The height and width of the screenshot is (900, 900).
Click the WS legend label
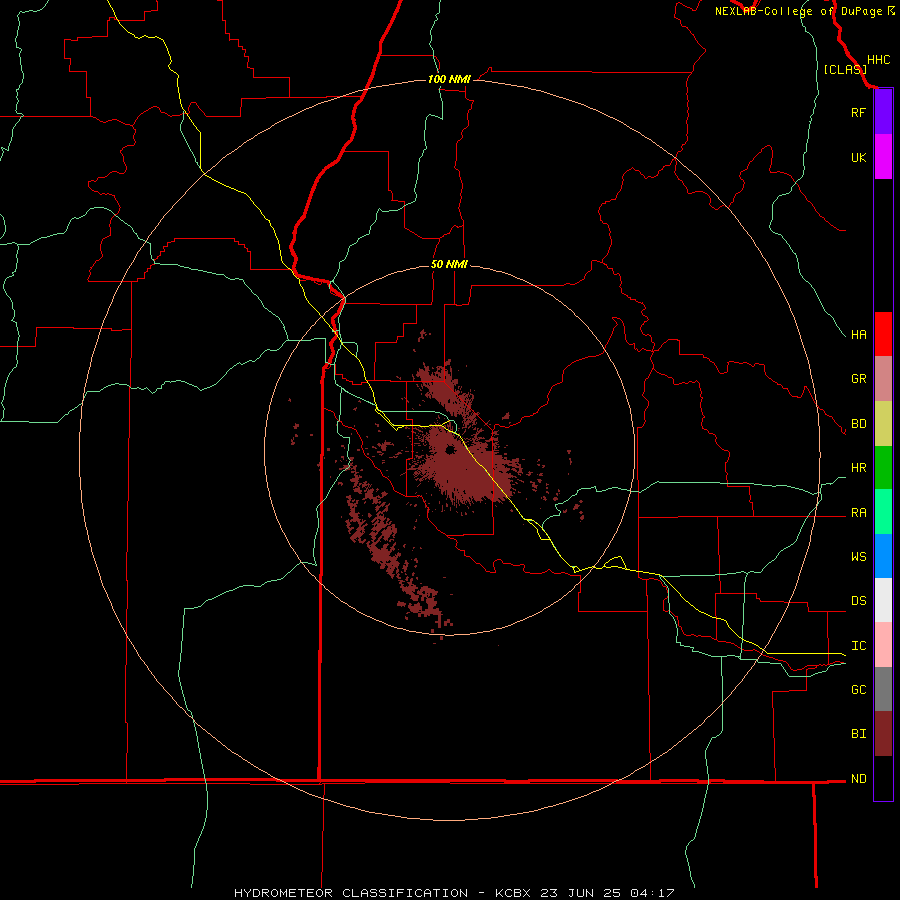[x=858, y=557]
